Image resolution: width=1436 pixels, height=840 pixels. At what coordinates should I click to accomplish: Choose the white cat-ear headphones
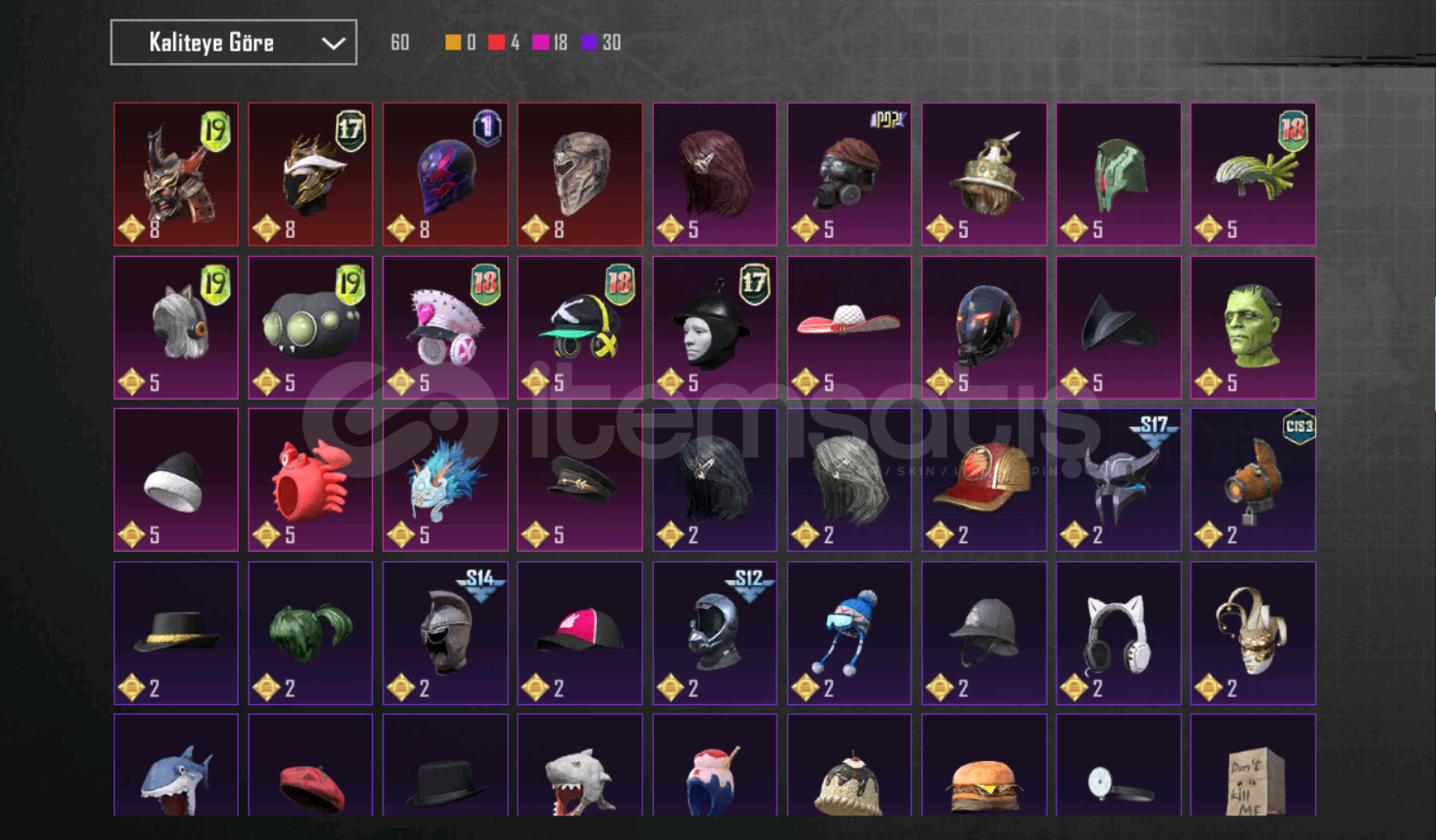[1118, 634]
